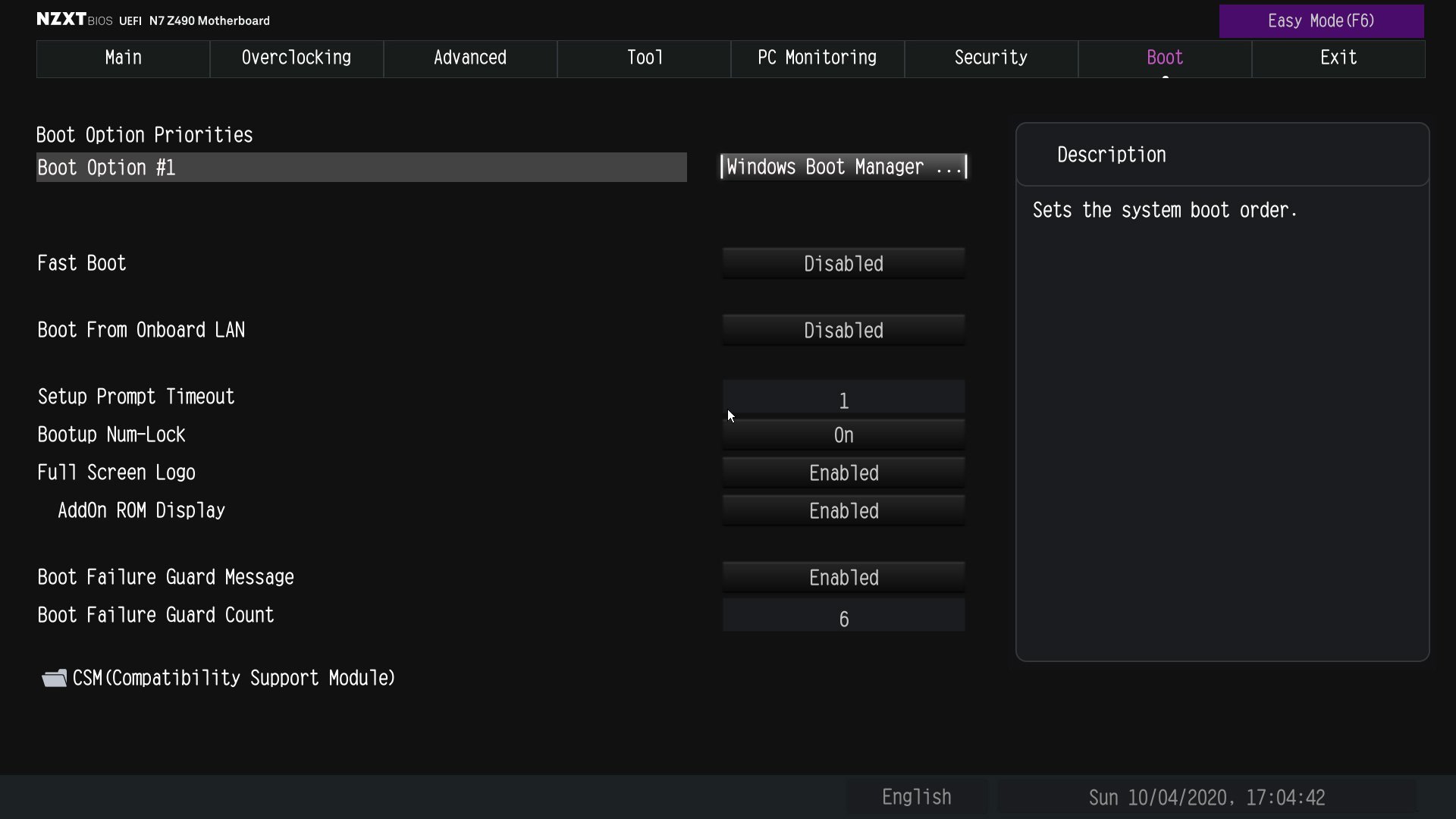This screenshot has width=1456, height=819.
Task: Select the Fast Boot label
Action: point(82,263)
